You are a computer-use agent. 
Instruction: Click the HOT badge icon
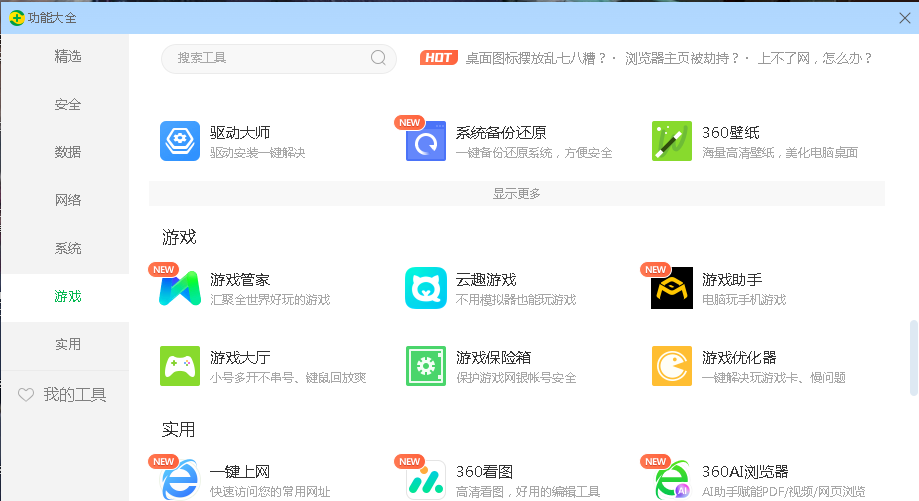pyautogui.click(x=438, y=57)
